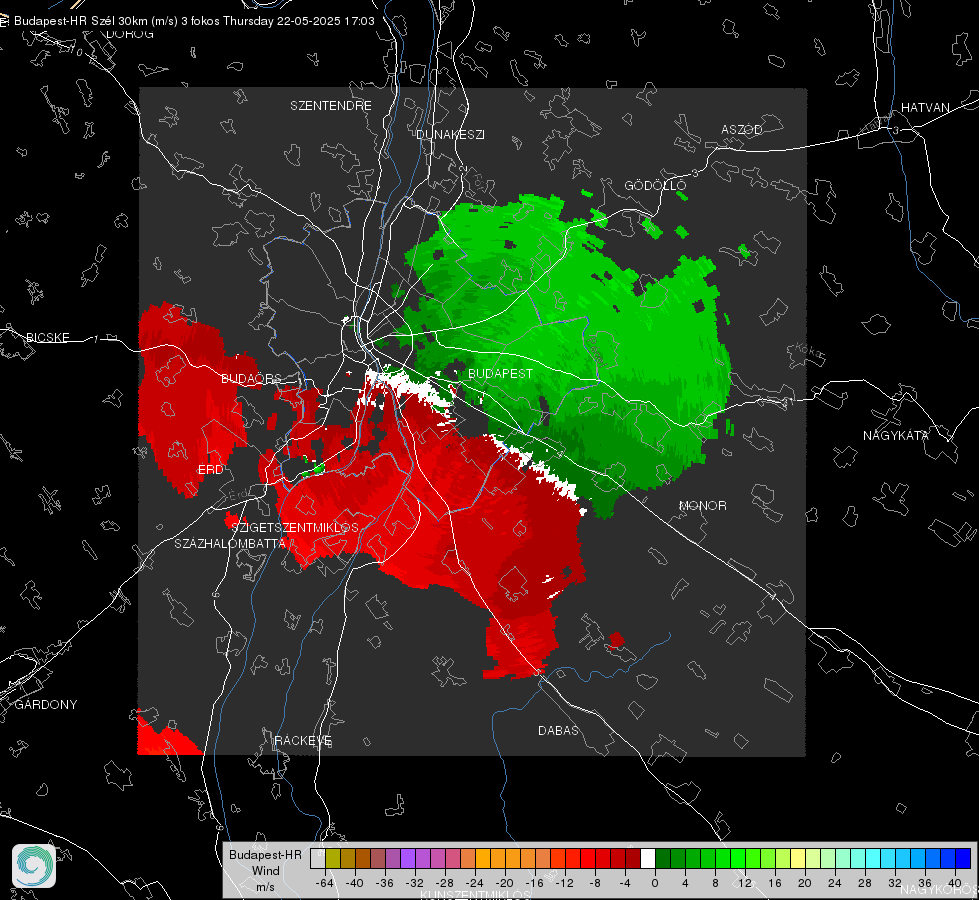Click the -64 legend scale value

pos(325,884)
